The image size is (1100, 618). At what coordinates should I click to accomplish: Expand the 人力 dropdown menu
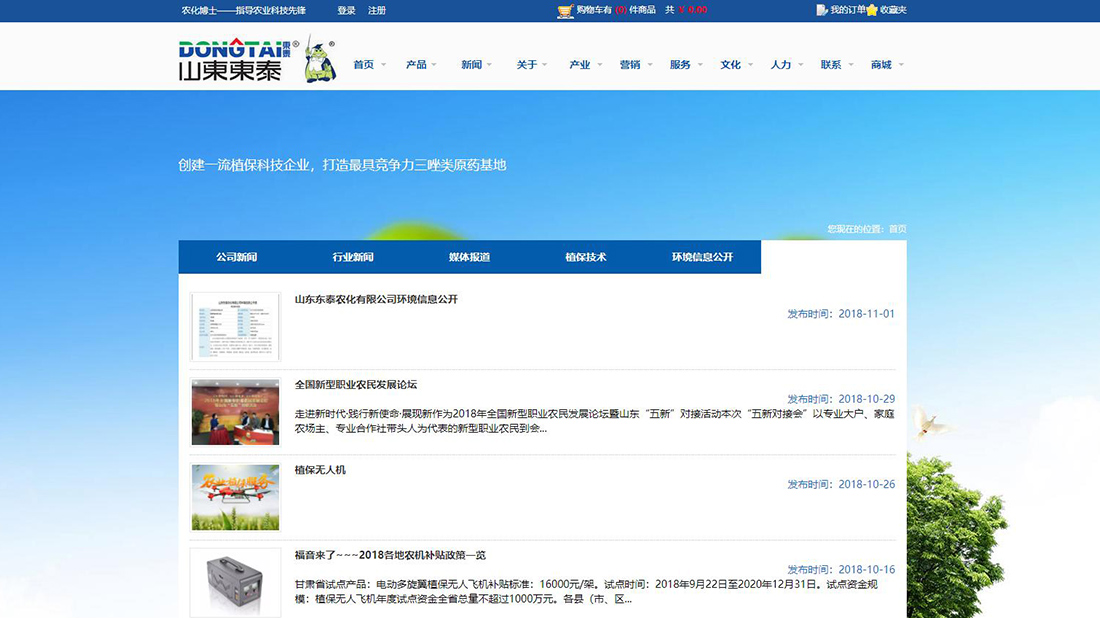click(x=782, y=63)
